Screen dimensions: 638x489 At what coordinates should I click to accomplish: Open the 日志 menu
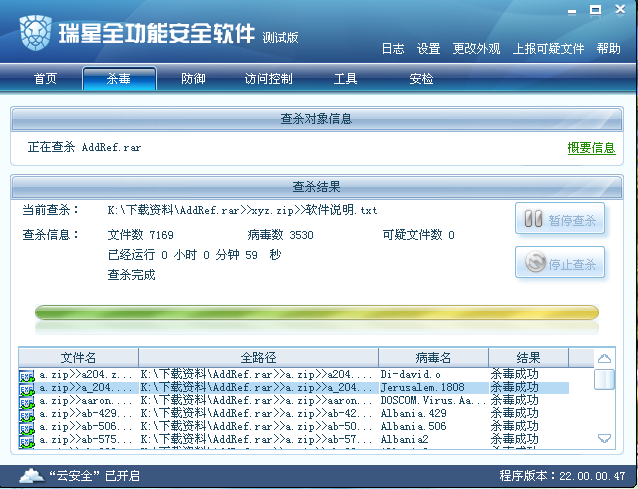point(393,49)
